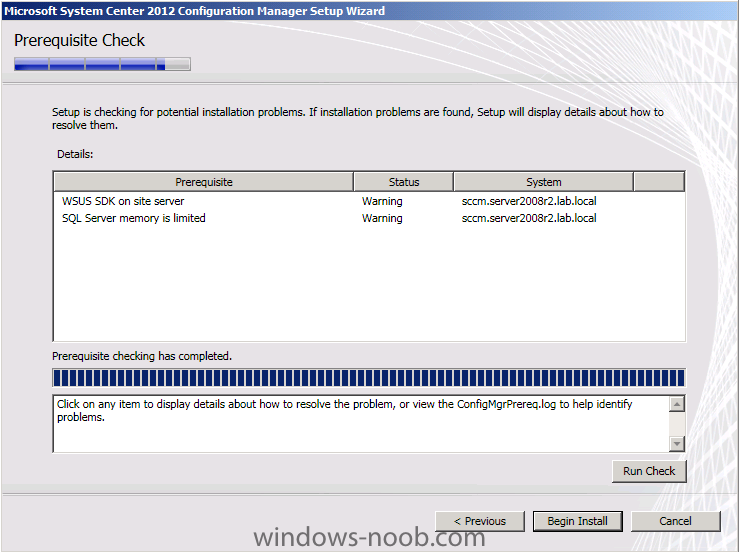Select the SQL Server memory is limited row
The width and height of the screenshot is (739, 552).
(x=369, y=218)
